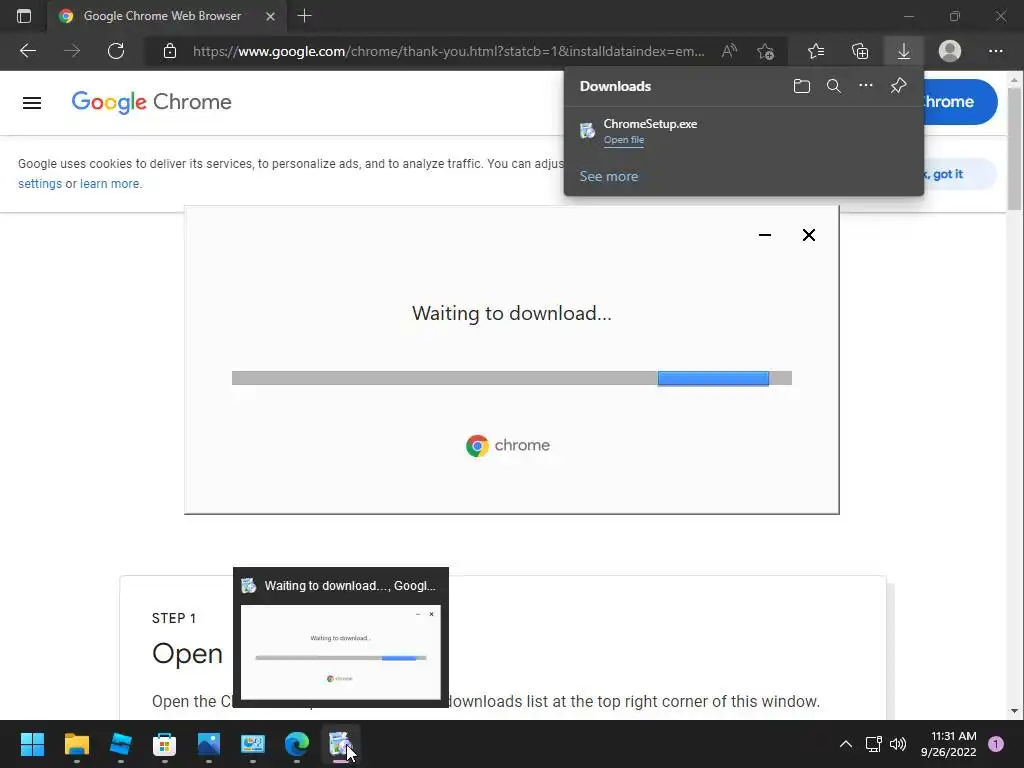Add page to favorites star-plus icon
Screen dimensions: 1024x768
pos(765,51)
